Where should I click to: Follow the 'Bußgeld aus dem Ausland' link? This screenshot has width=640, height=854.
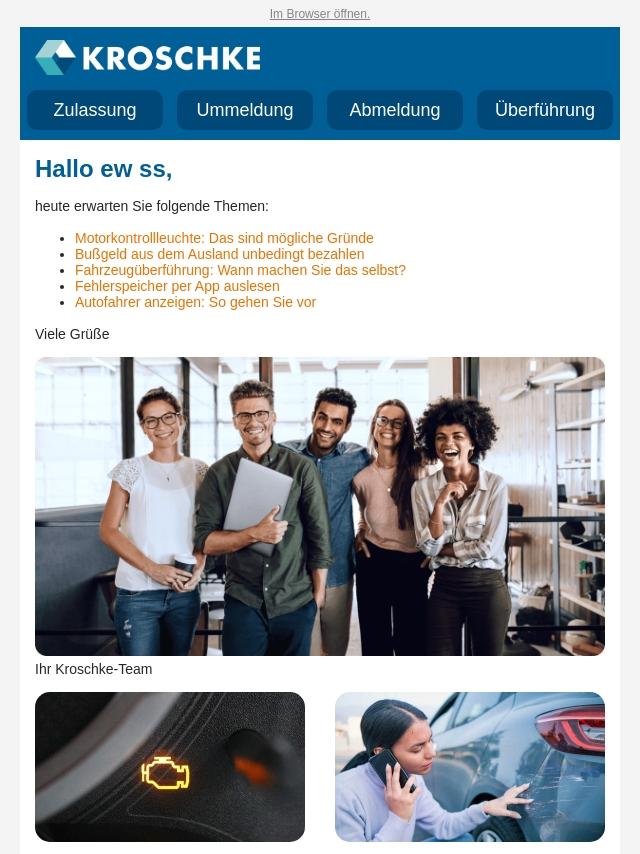(220, 254)
